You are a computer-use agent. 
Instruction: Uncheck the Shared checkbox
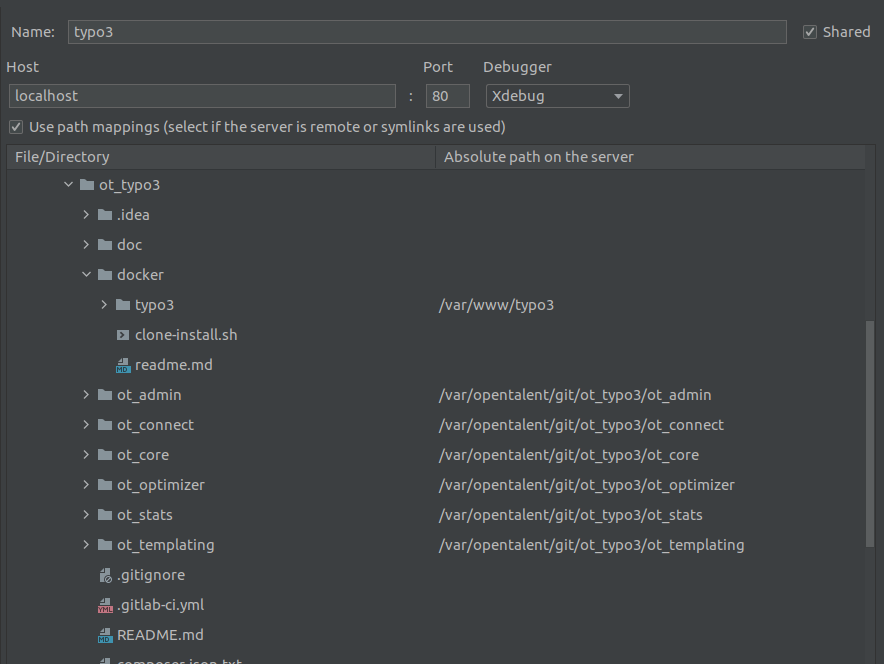coord(809,31)
